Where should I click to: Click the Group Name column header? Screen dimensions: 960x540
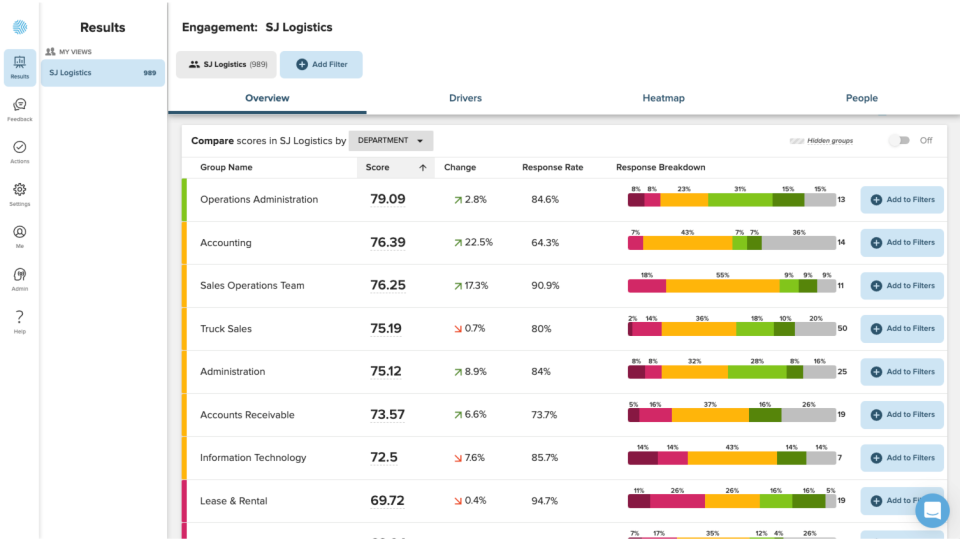[226, 168]
